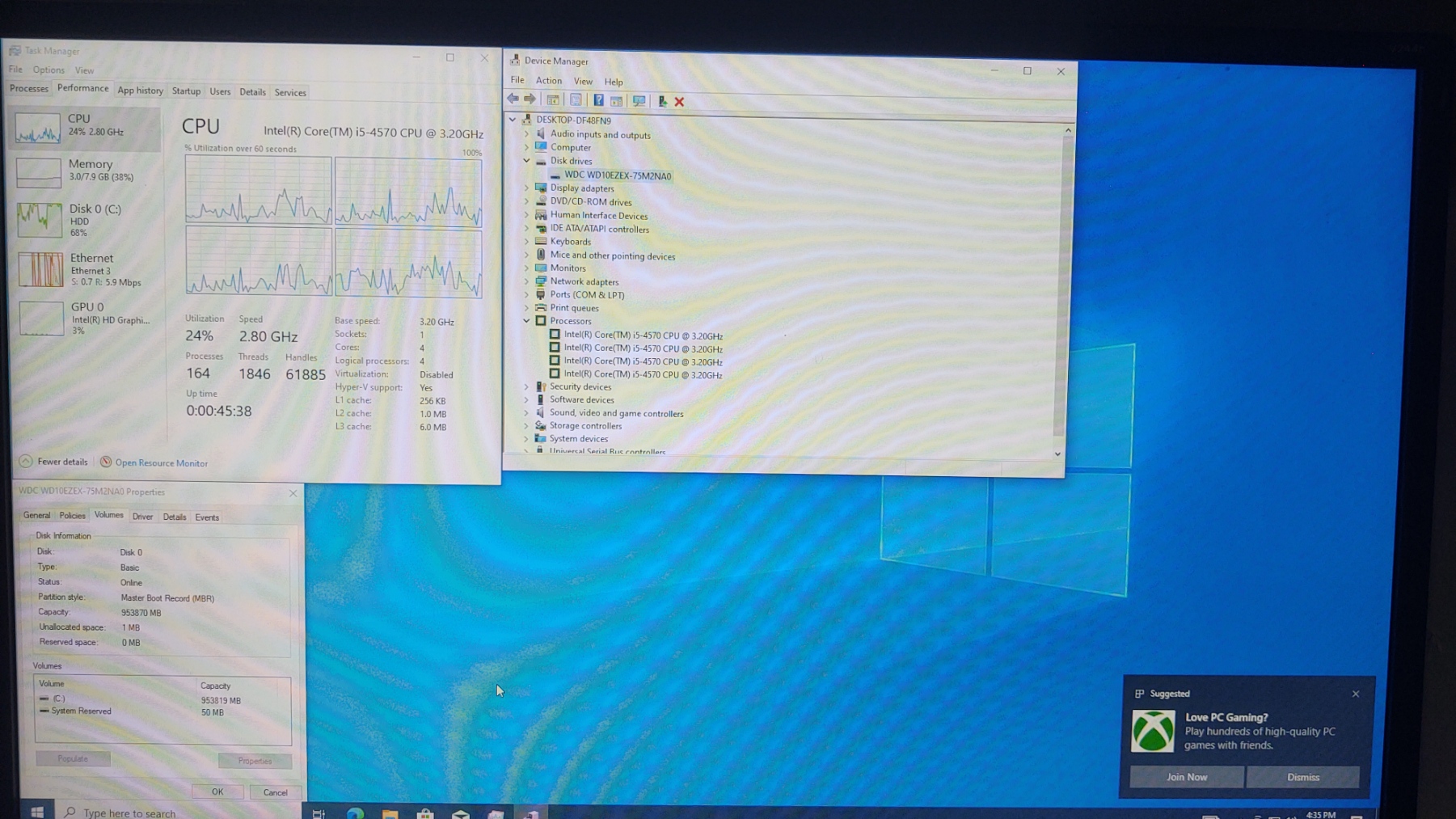This screenshot has height=819, width=1456.
Task: Switch to the Startup tab in Task Manager
Action: (186, 91)
